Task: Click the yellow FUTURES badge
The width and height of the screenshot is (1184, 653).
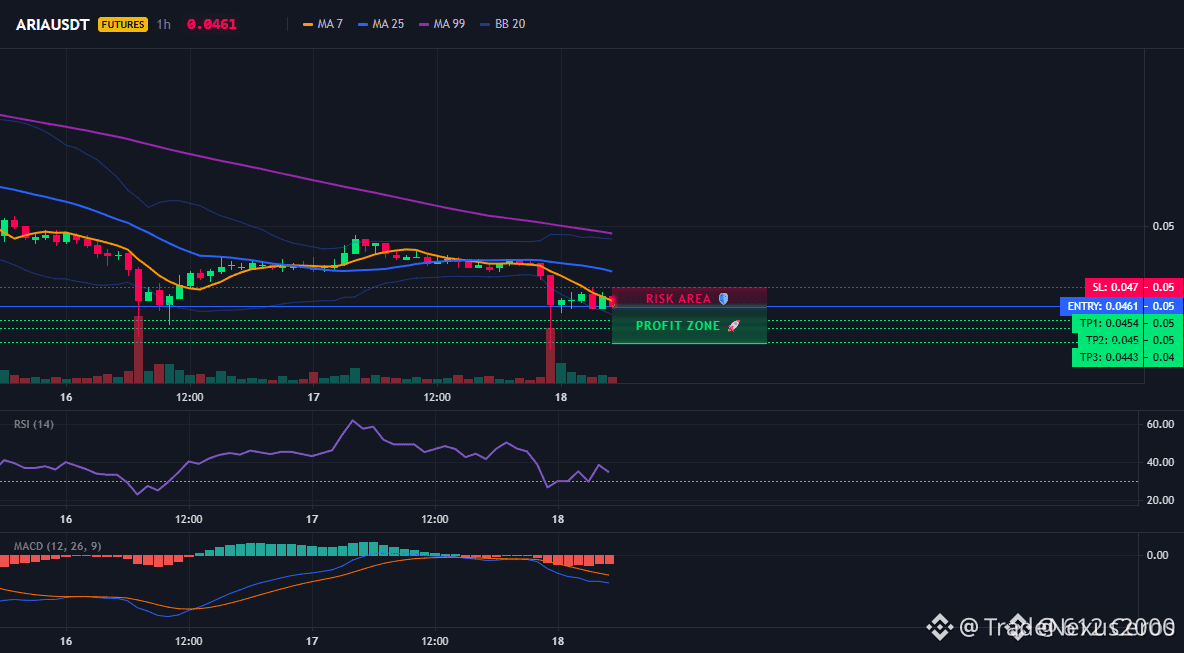Action: click(122, 24)
